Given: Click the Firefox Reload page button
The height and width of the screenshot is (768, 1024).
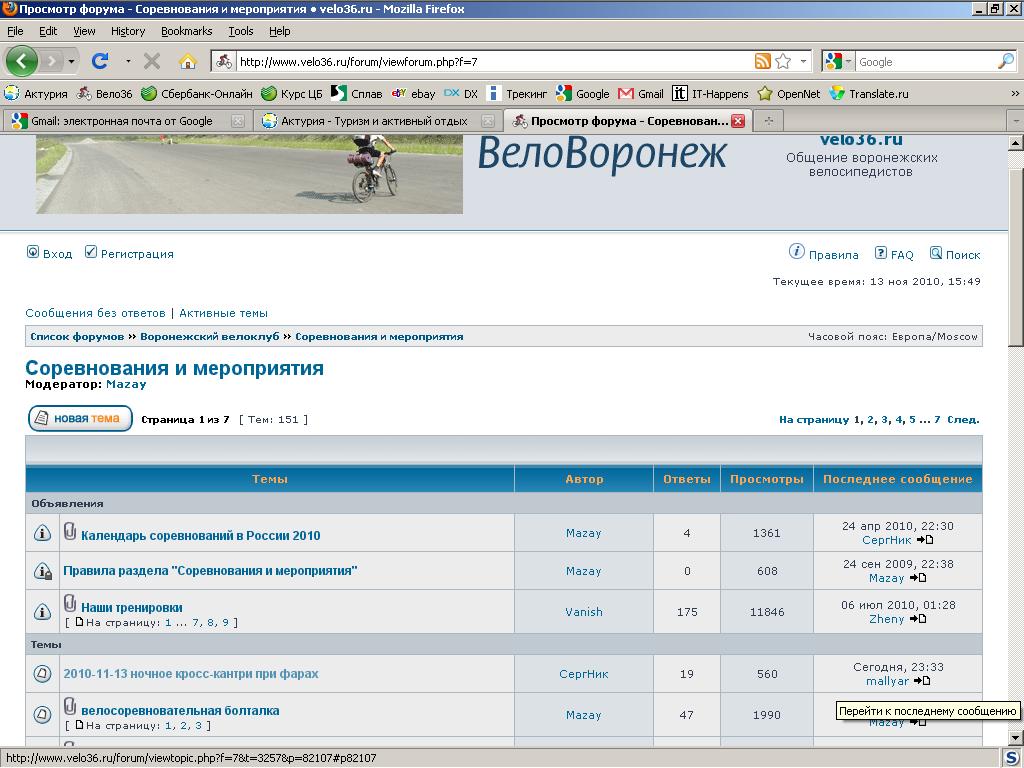Looking at the screenshot, I should click(100, 61).
